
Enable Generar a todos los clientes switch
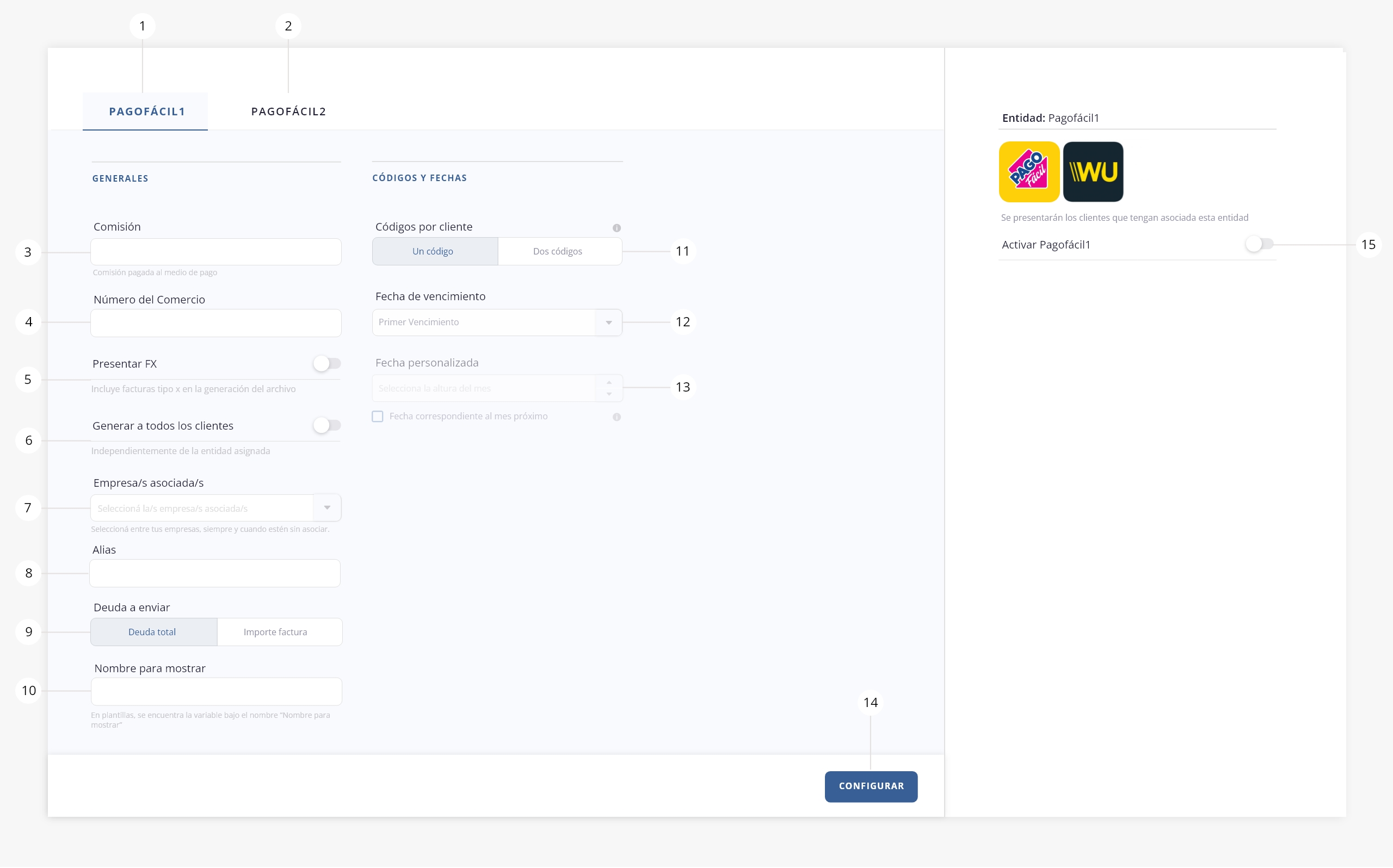point(327,425)
